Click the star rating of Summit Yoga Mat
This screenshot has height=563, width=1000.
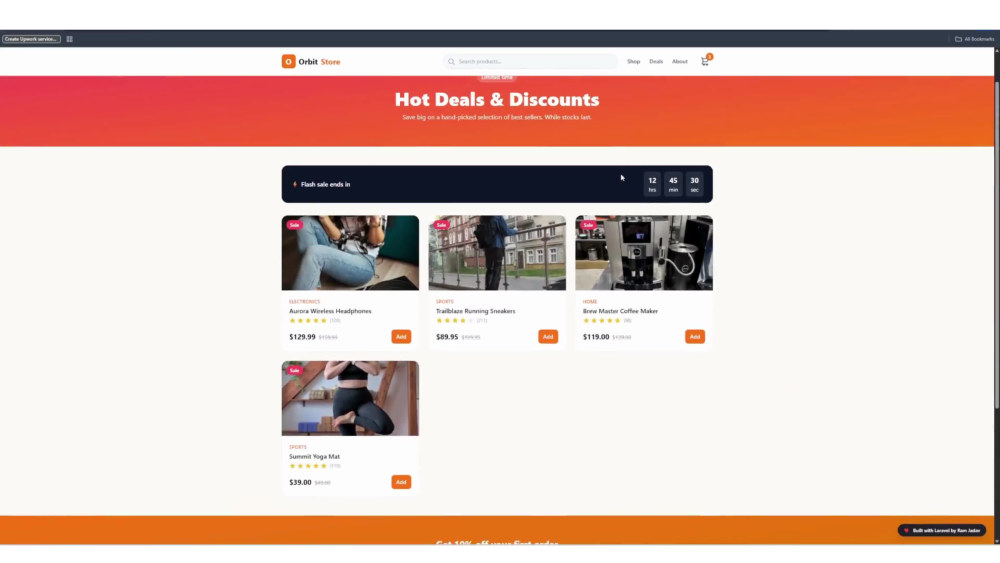pos(308,466)
